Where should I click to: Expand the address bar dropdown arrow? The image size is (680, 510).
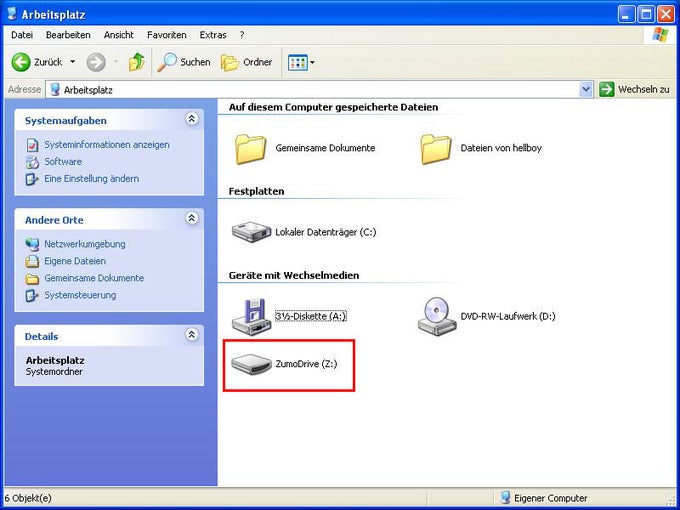(x=586, y=90)
